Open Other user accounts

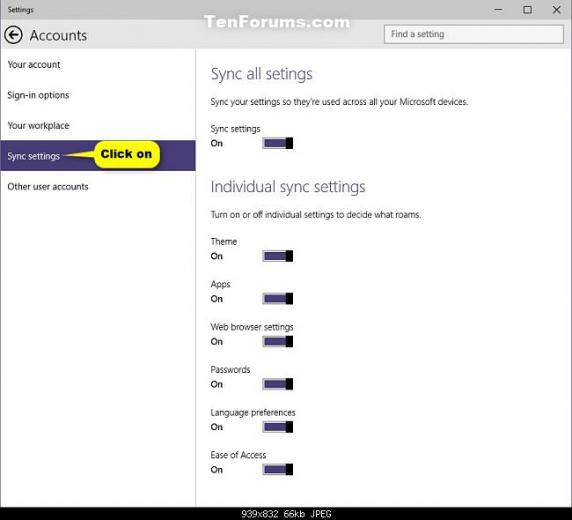pyautogui.click(x=48, y=186)
